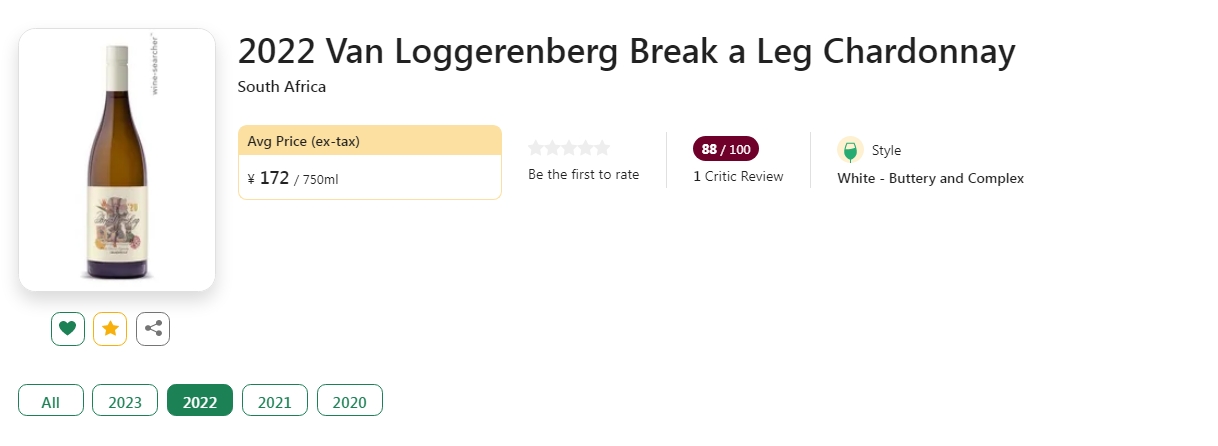Open the White - Buttery and Complex style
Screen dimensions: 1218x446
click(930, 179)
